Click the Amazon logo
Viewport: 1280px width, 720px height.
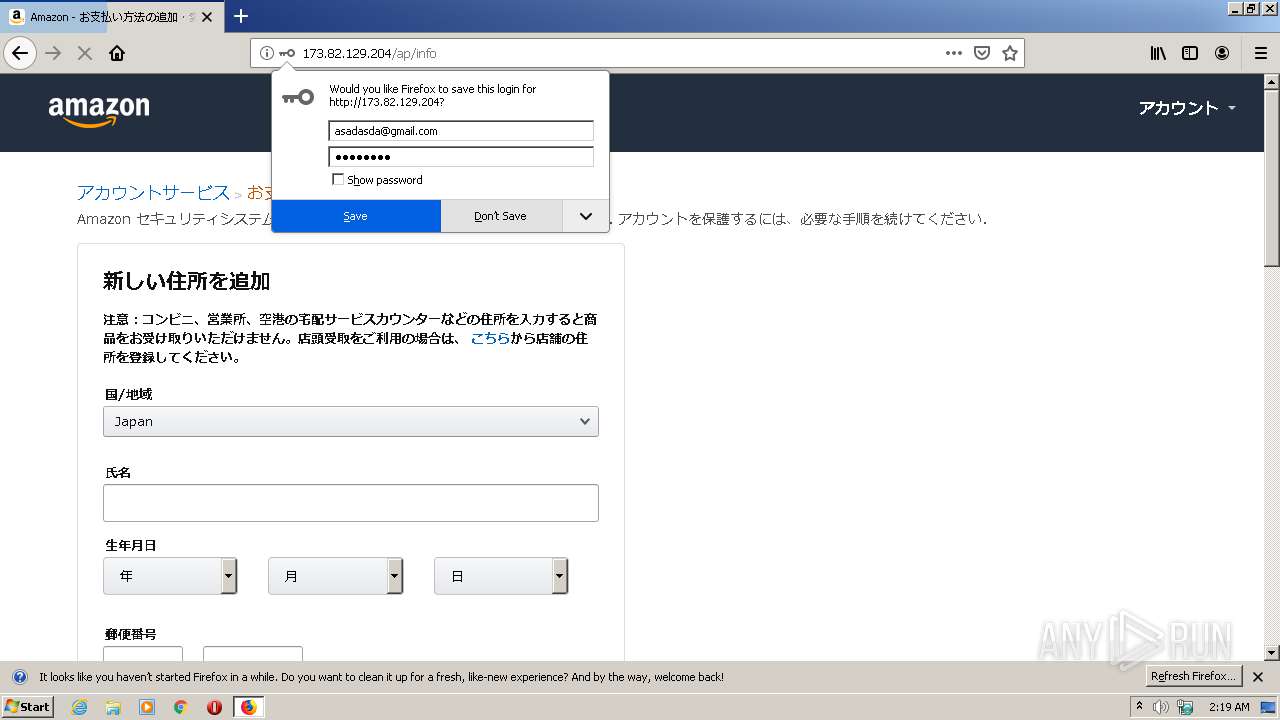pyautogui.click(x=99, y=111)
